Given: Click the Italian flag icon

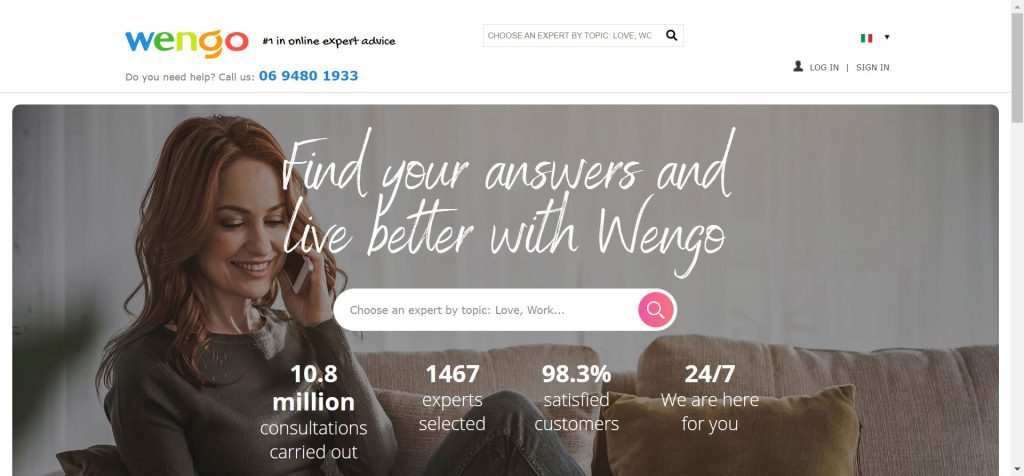Looking at the screenshot, I should click(867, 38).
